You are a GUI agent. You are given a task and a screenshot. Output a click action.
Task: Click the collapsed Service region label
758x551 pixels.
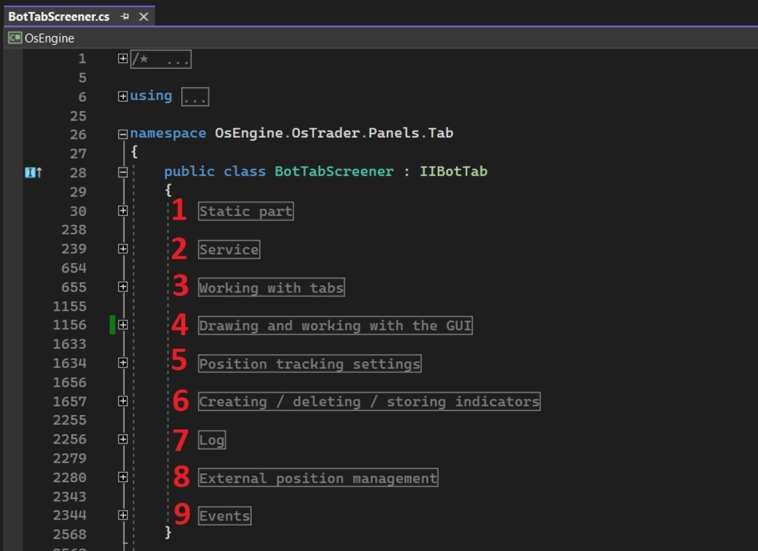[229, 249]
